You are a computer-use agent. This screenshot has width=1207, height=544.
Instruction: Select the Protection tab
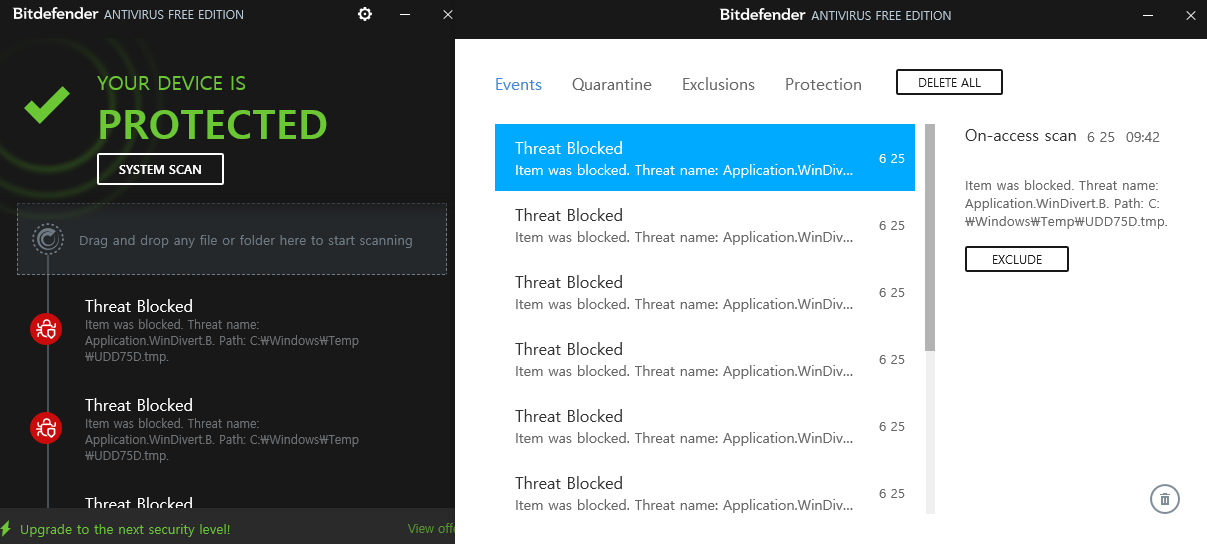click(x=823, y=84)
